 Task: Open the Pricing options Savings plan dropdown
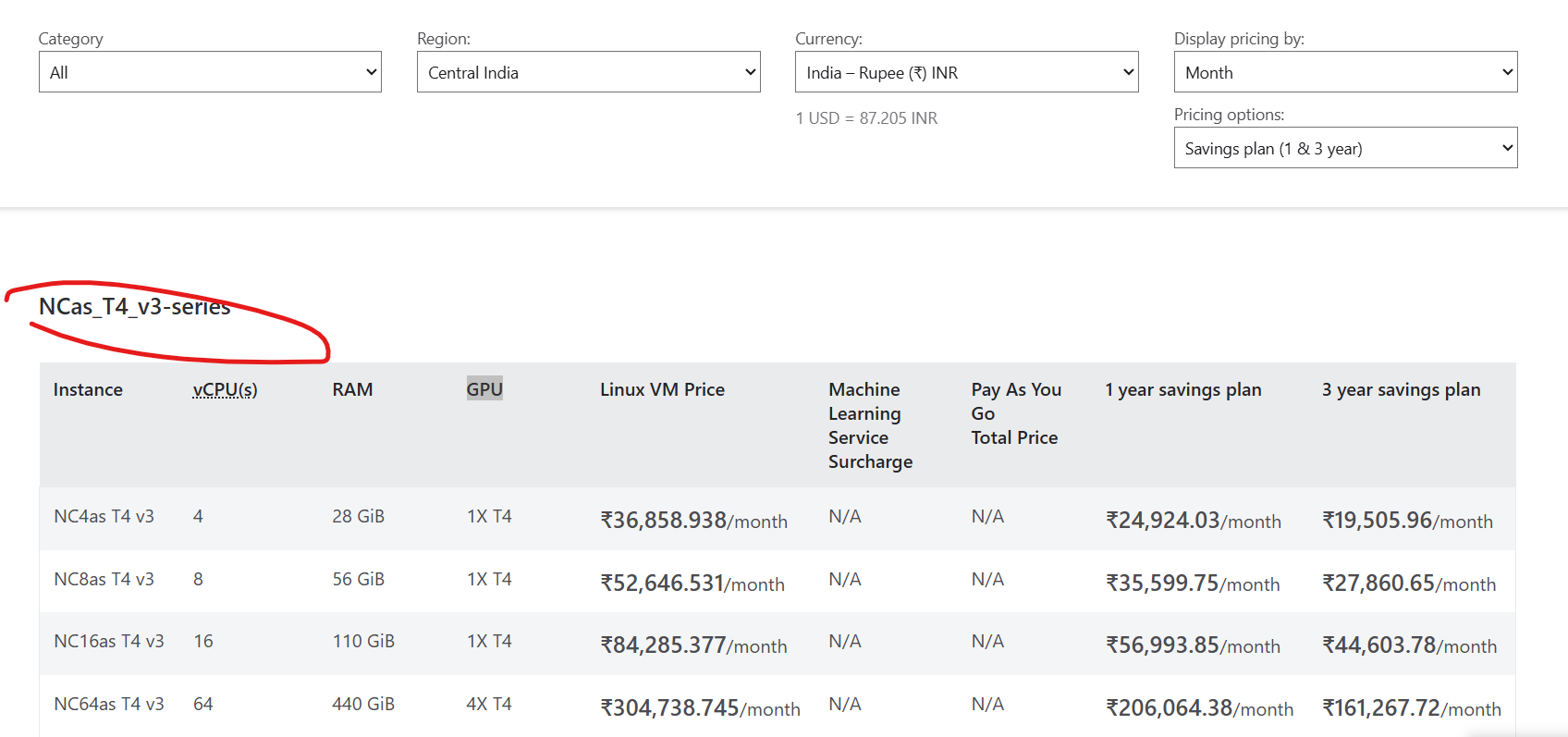click(1345, 148)
